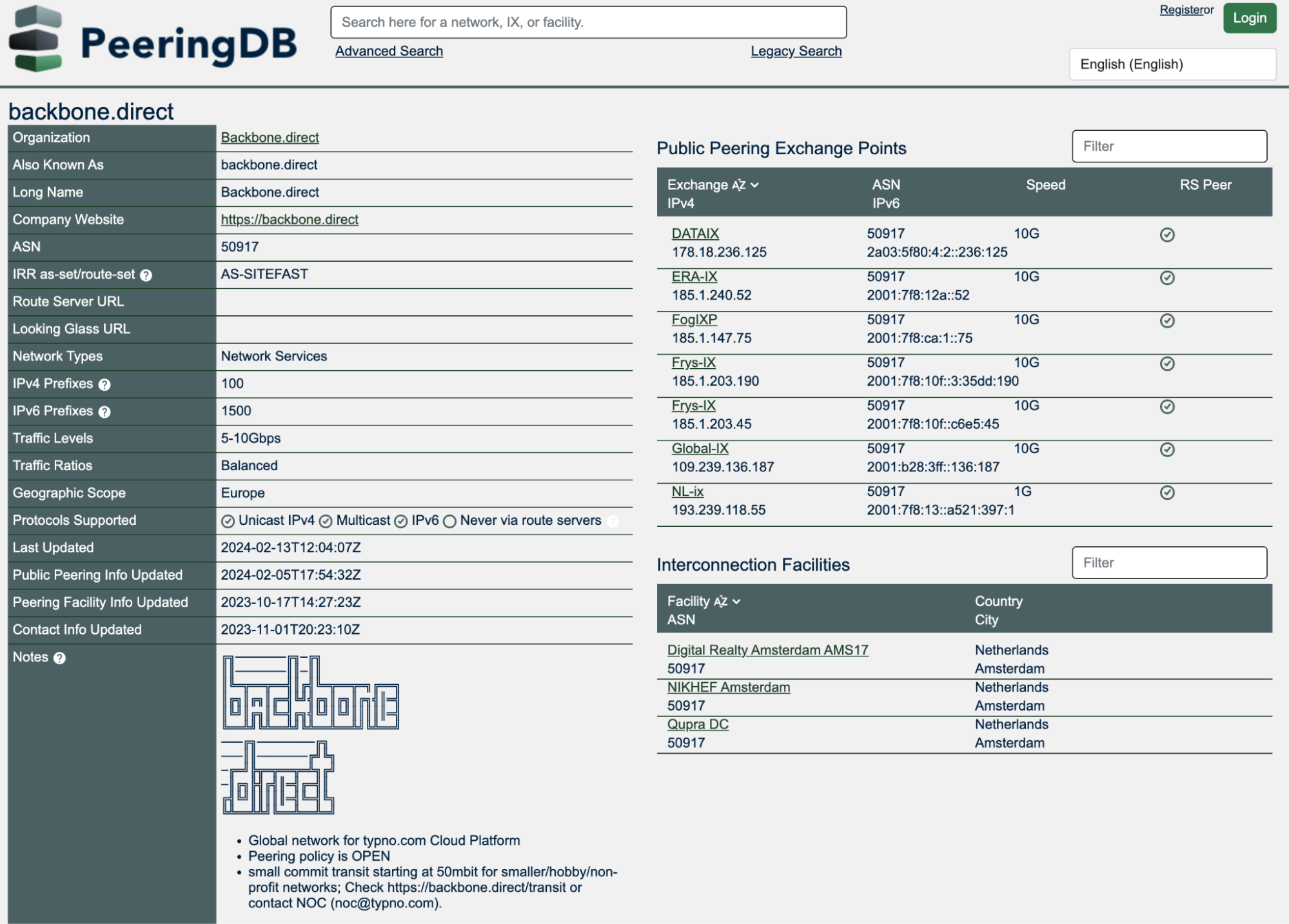Screen dimensions: 1289x924
Task: Click the ASN column header in exchange table
Action: 886,184
